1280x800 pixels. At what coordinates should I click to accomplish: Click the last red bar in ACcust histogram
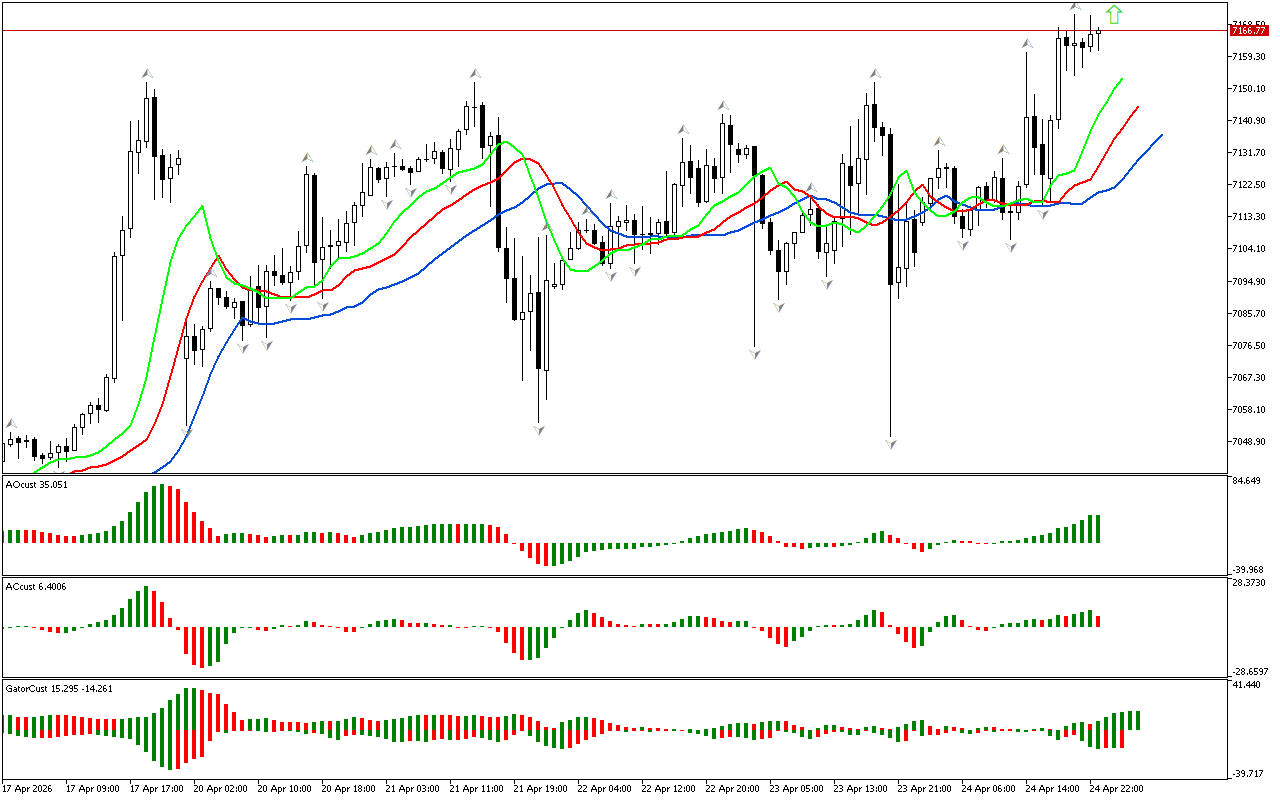coord(1099,621)
